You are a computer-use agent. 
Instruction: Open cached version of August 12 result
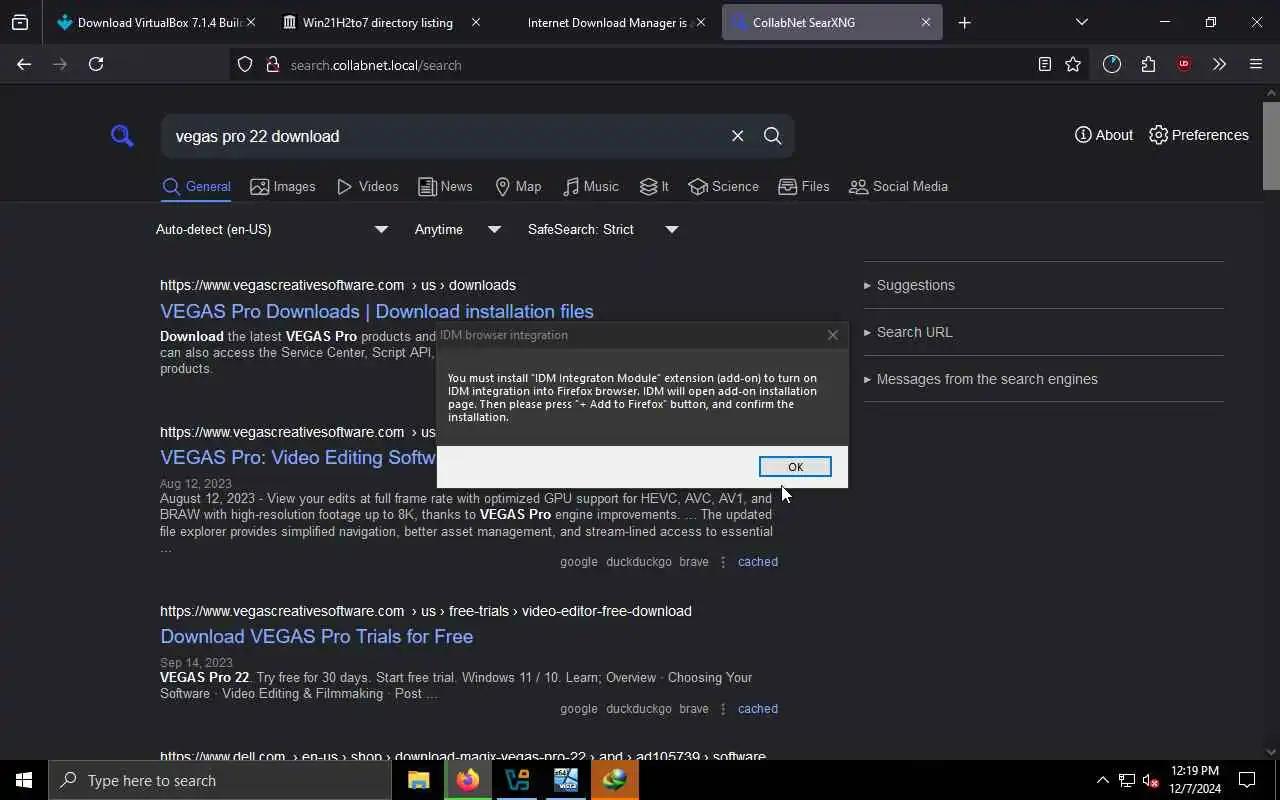tap(758, 562)
